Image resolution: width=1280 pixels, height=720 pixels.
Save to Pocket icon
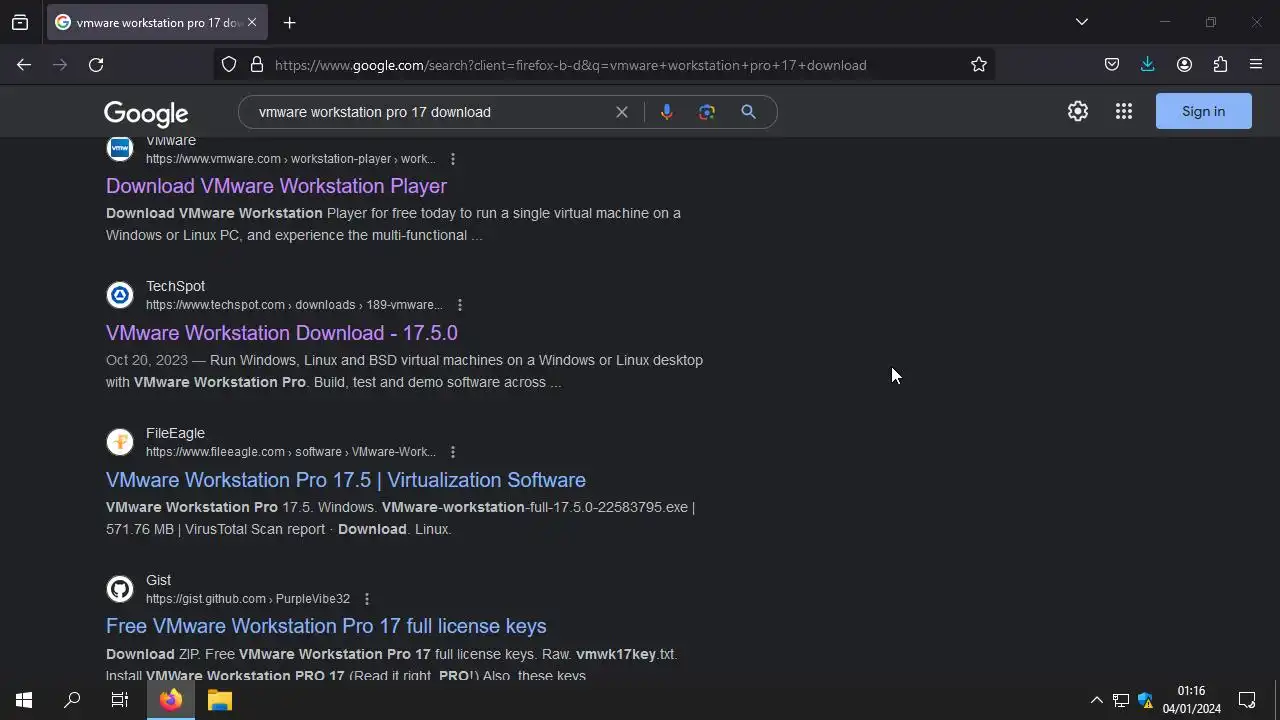pos(1112,65)
